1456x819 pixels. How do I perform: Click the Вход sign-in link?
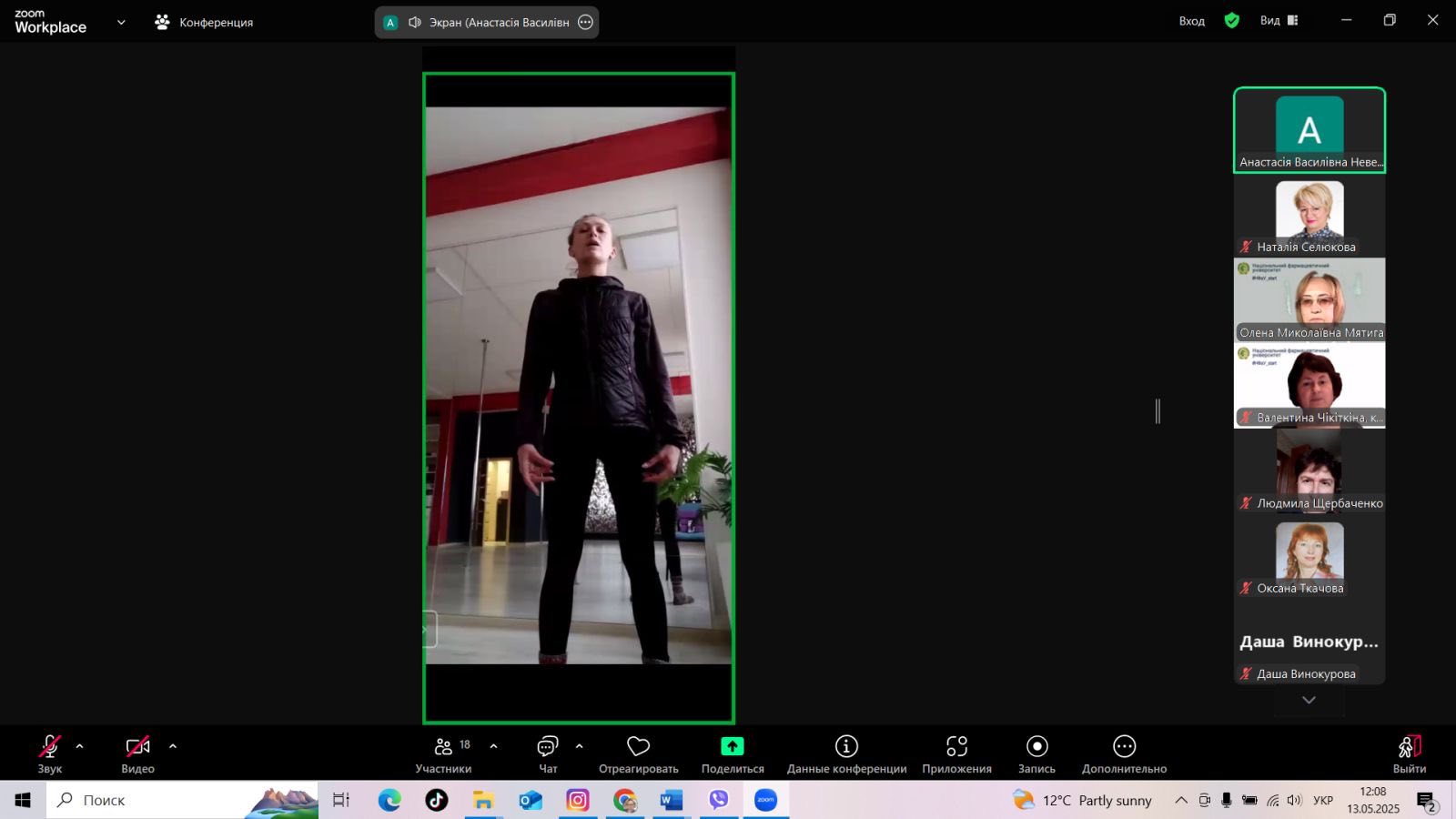1191,21
